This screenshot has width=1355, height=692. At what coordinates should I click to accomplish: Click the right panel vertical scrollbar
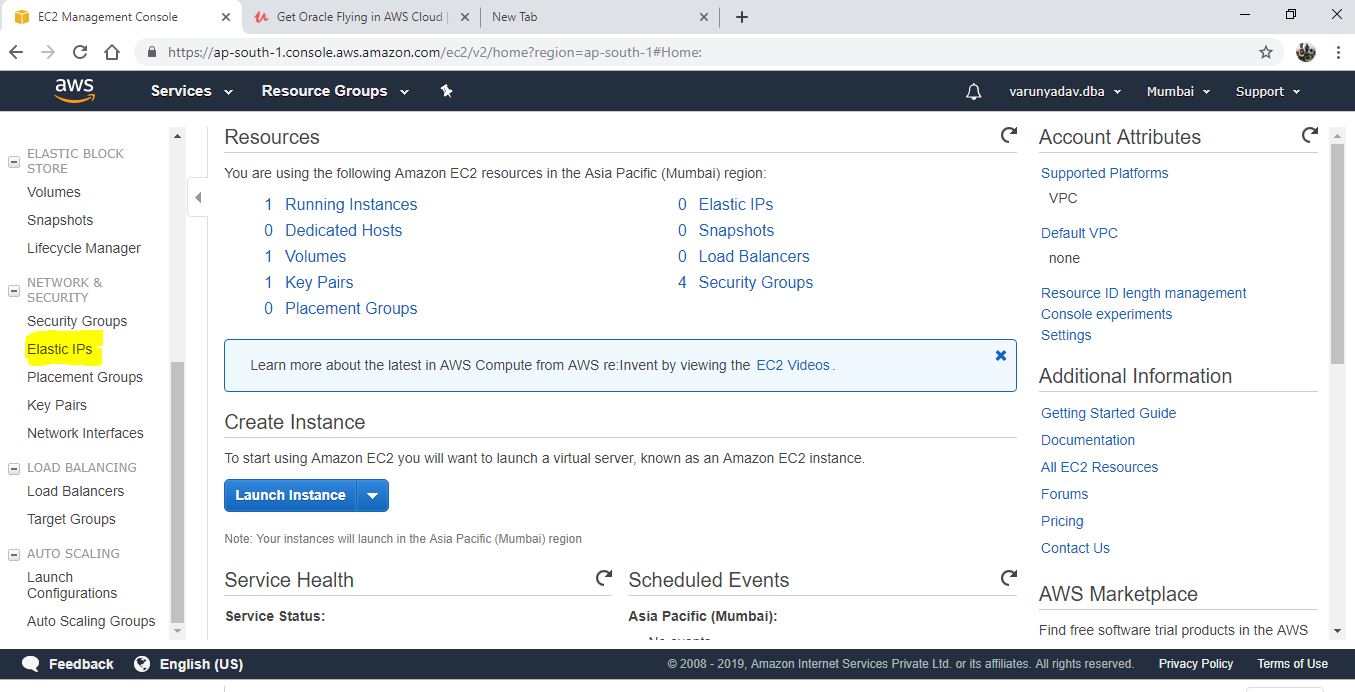click(x=1338, y=254)
